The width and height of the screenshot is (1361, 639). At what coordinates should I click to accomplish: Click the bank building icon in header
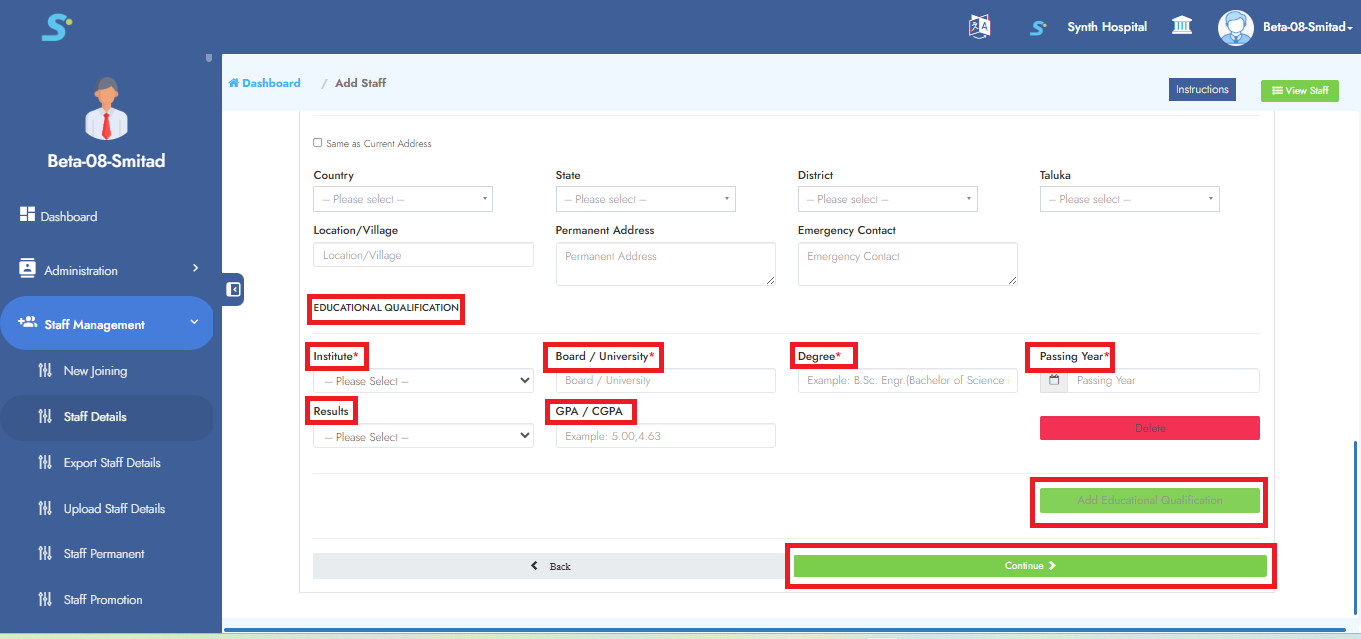(1181, 26)
